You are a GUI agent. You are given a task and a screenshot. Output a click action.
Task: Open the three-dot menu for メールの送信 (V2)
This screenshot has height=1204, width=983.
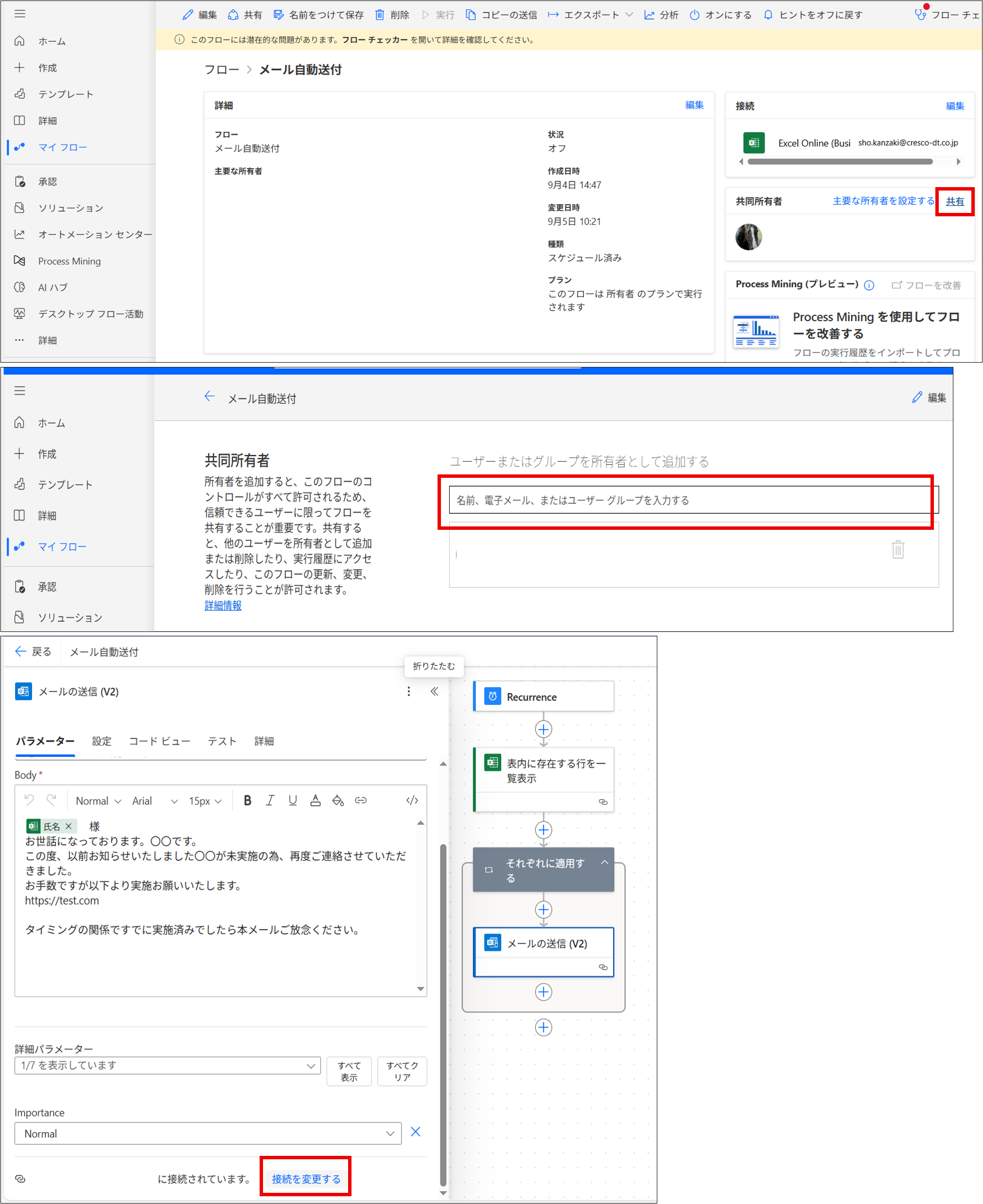[x=409, y=692]
